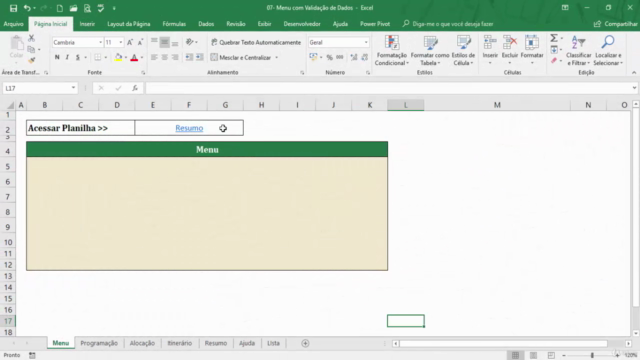The width and height of the screenshot is (640, 360).
Task: Click Compartilhar button
Action: (616, 24)
